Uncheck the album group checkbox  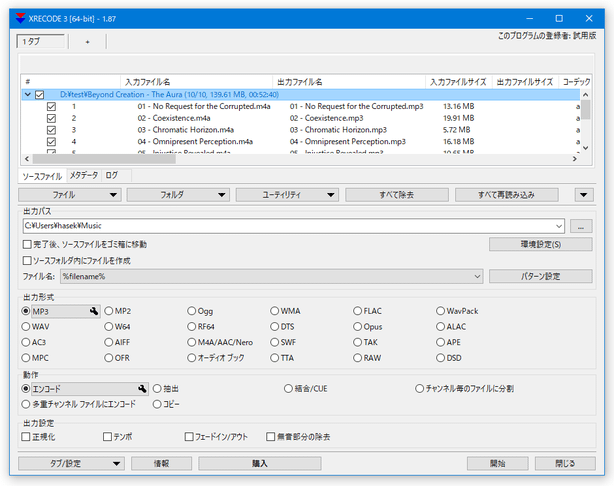tap(40, 95)
